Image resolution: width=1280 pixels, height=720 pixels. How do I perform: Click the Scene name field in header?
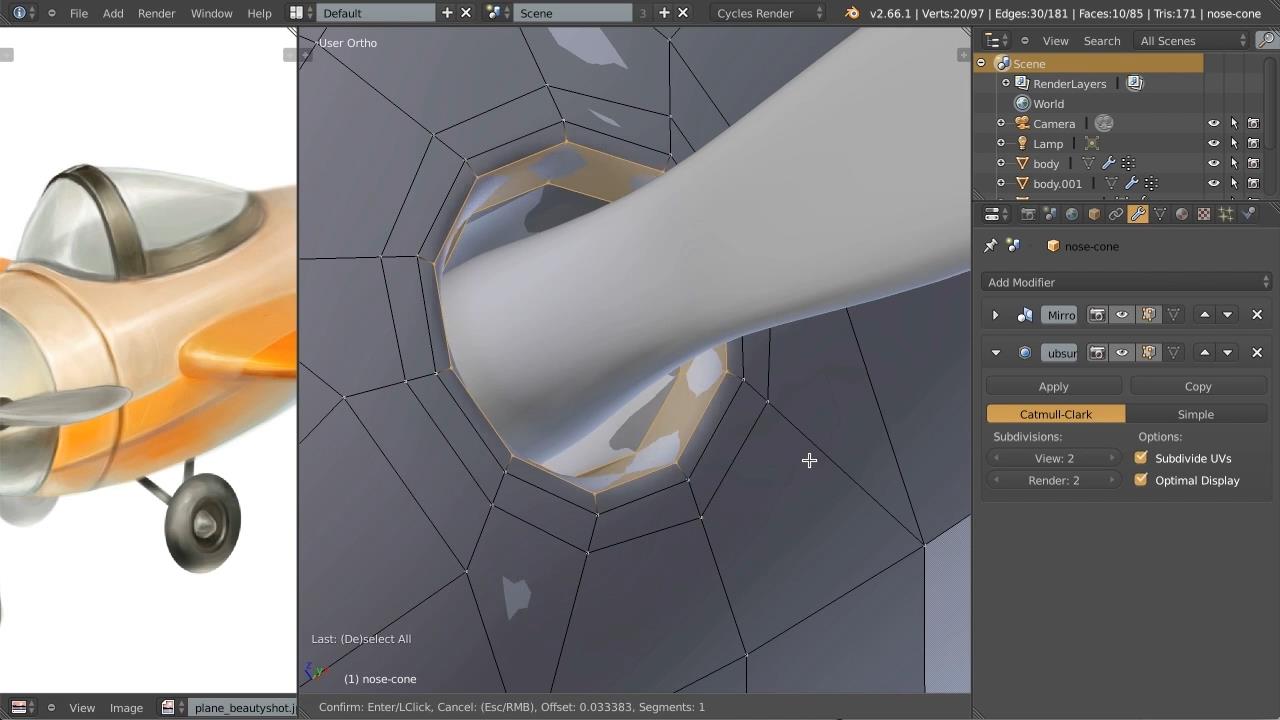(x=573, y=13)
